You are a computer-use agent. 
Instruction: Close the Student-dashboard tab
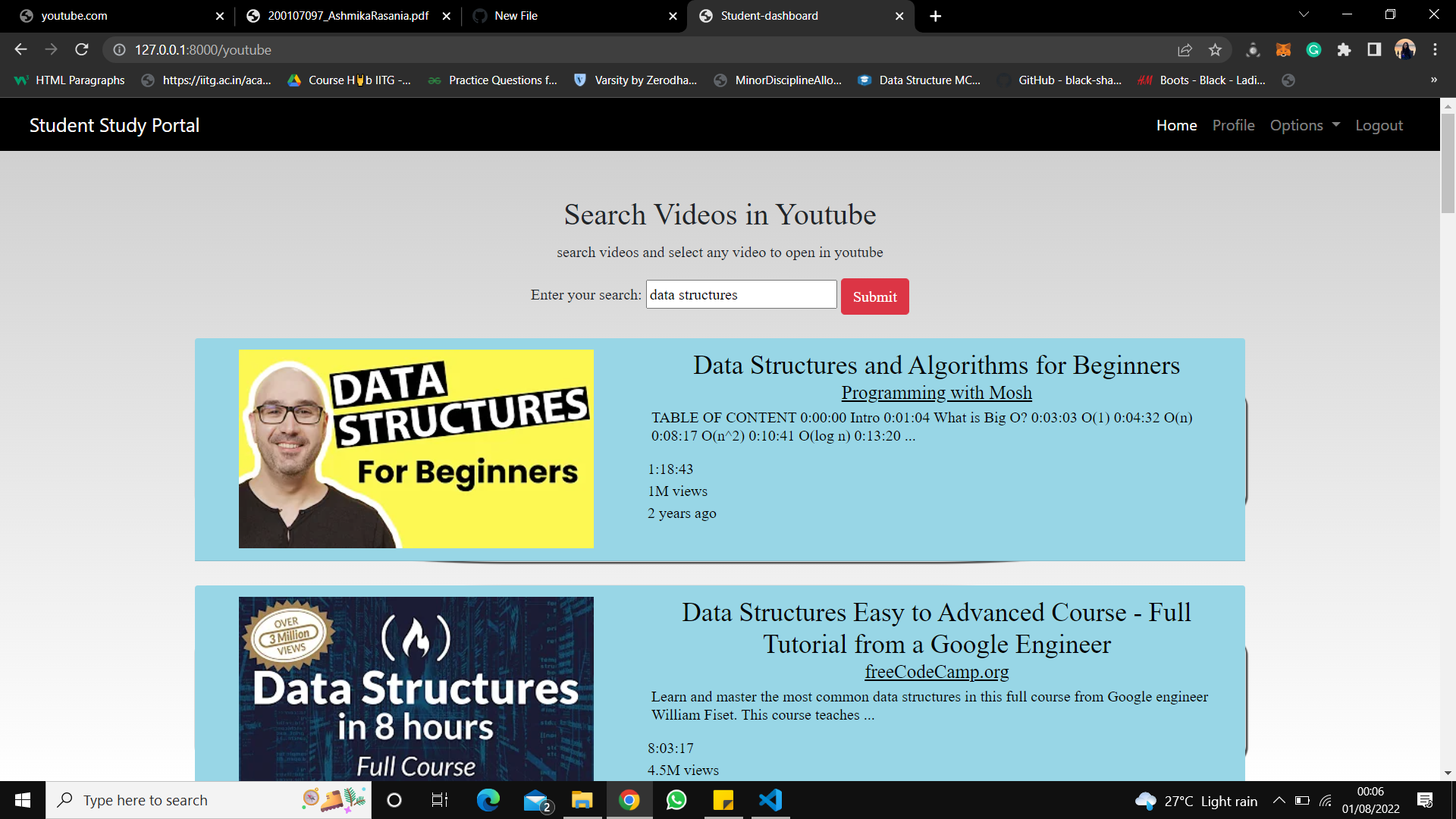(x=899, y=16)
